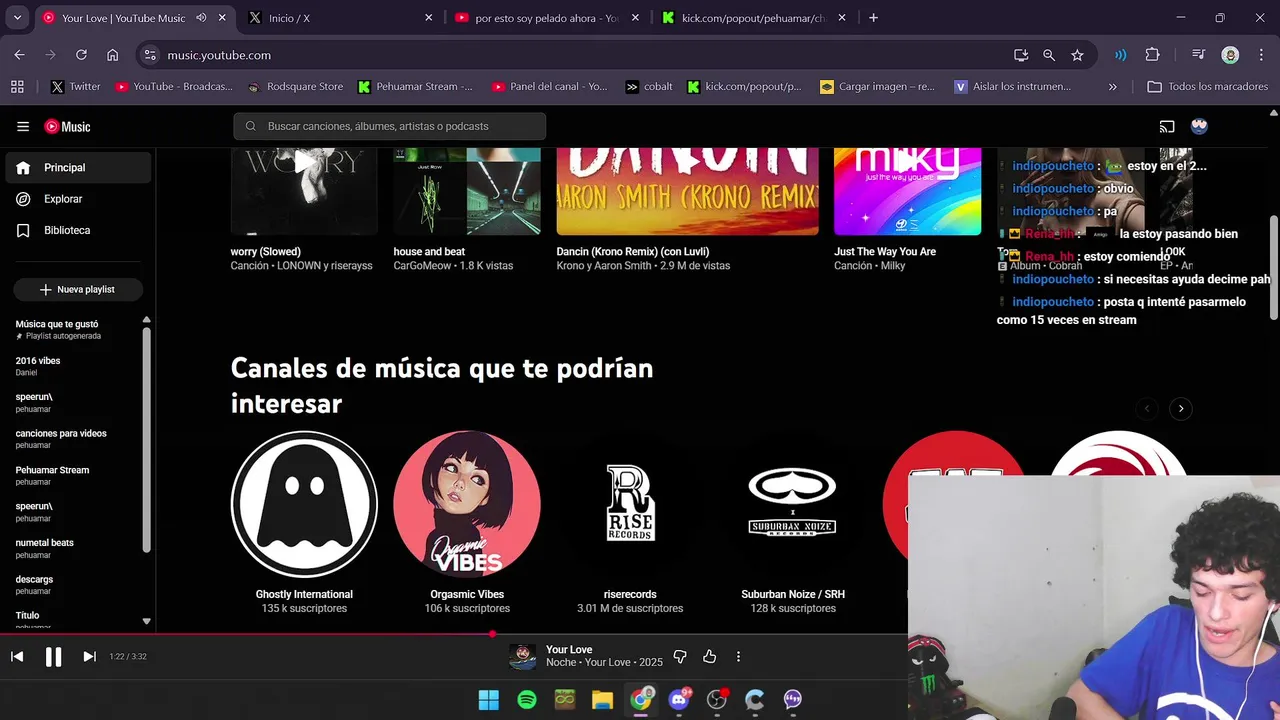Switch to por esto soy pelado ahora tab

pos(546,18)
